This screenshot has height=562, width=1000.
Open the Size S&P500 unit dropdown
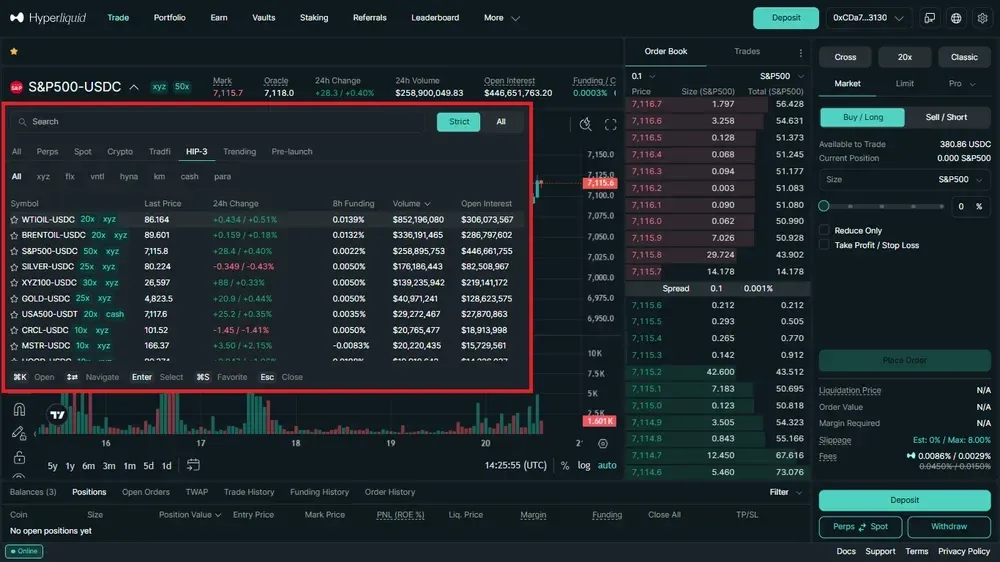(960, 180)
